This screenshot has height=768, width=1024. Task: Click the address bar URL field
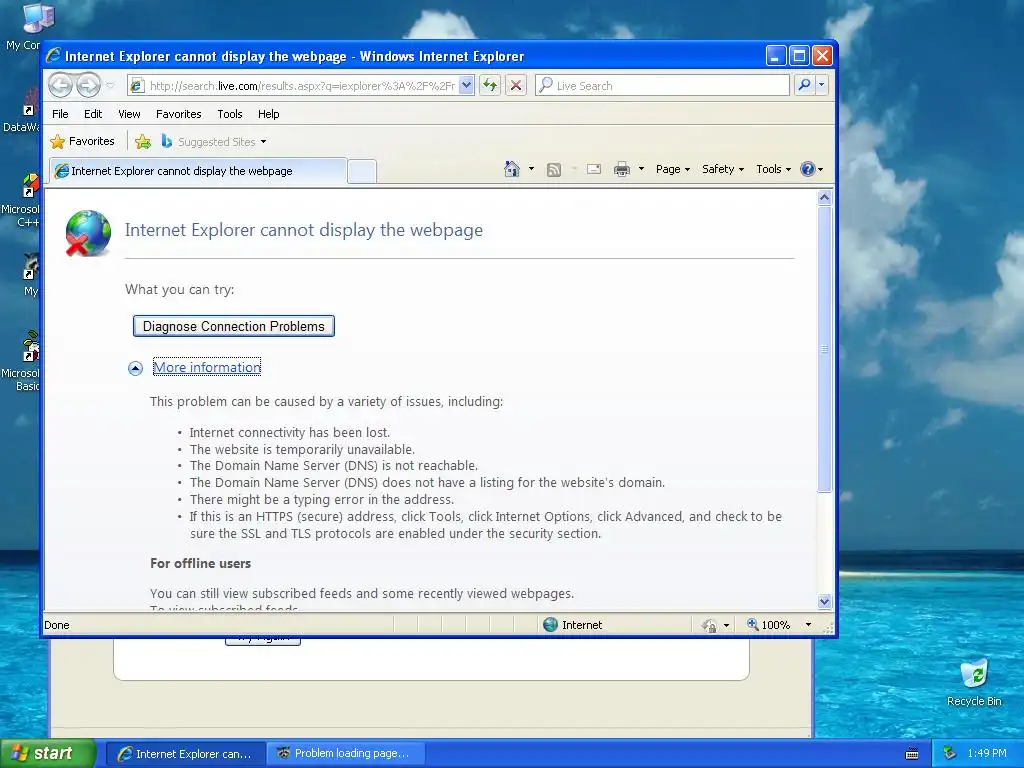(x=301, y=86)
